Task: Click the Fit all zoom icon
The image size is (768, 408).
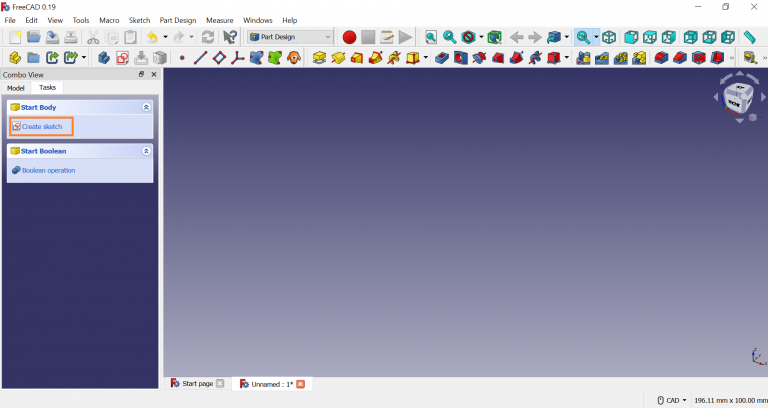Action: pyautogui.click(x=431, y=37)
